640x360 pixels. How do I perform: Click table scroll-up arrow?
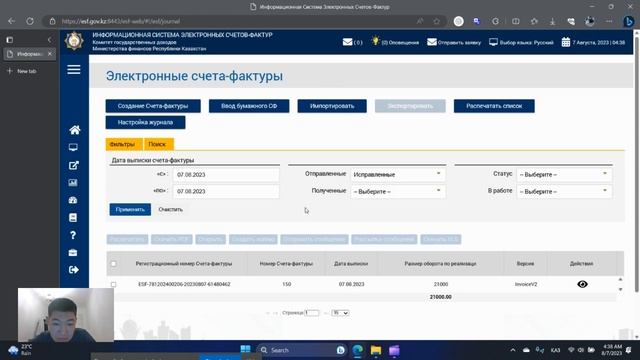(x=620, y=280)
